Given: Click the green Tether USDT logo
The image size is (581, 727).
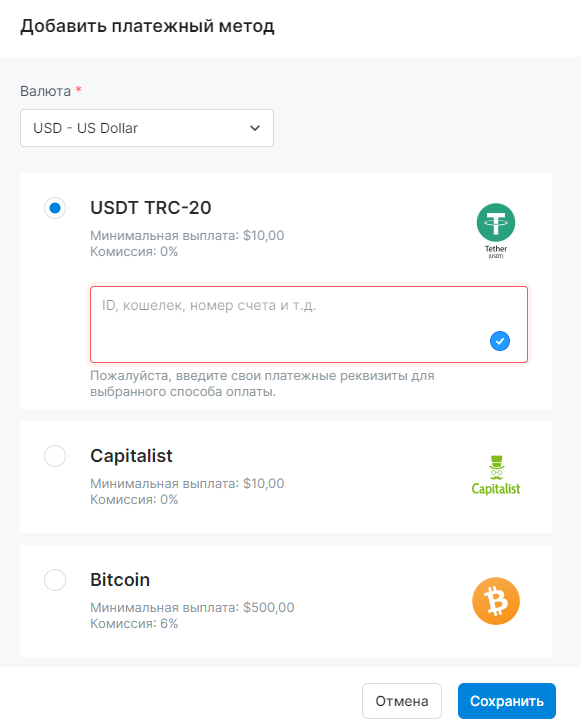Looking at the screenshot, I should click(x=496, y=231).
